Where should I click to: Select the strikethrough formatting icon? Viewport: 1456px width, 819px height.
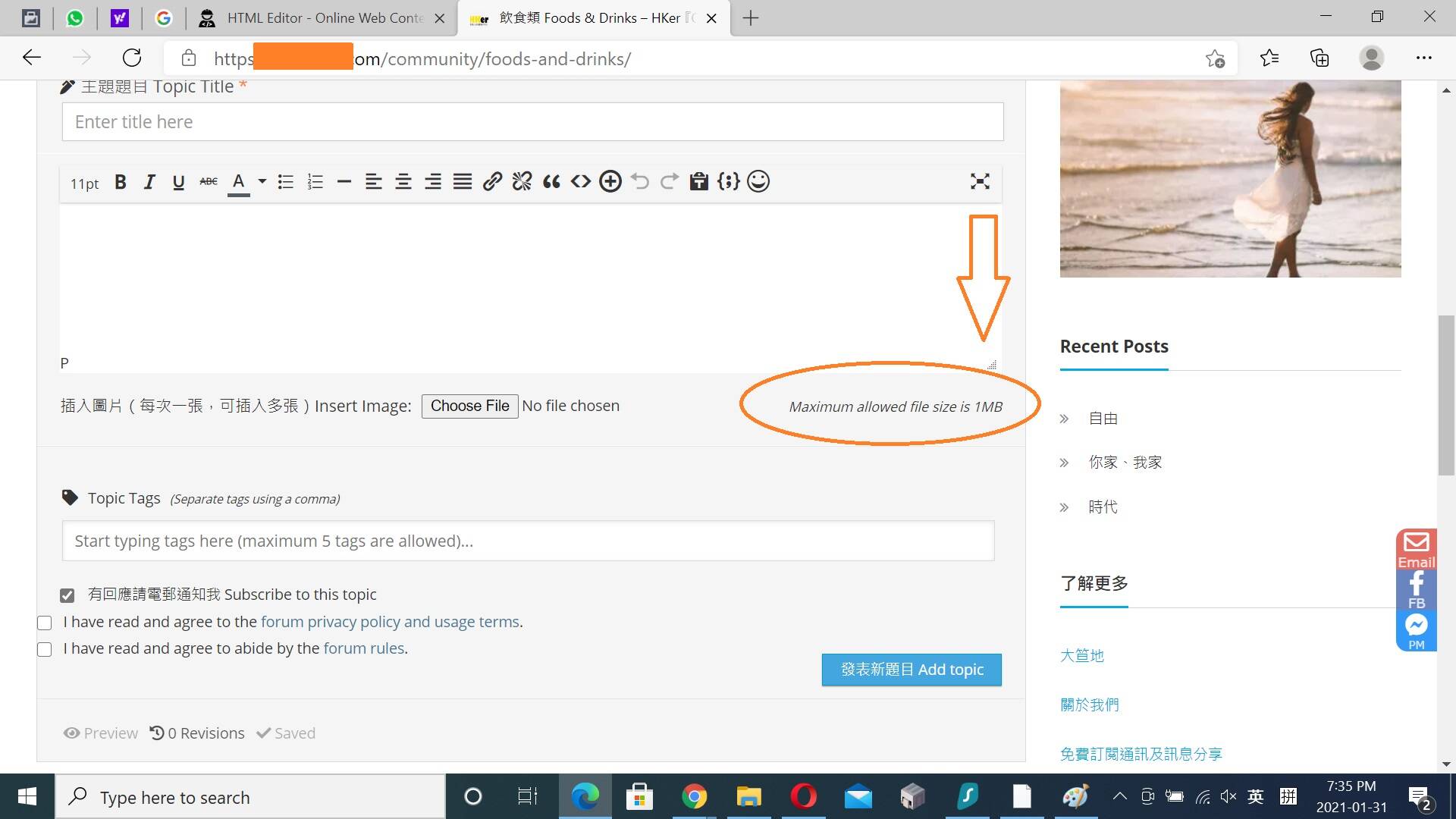coord(208,181)
